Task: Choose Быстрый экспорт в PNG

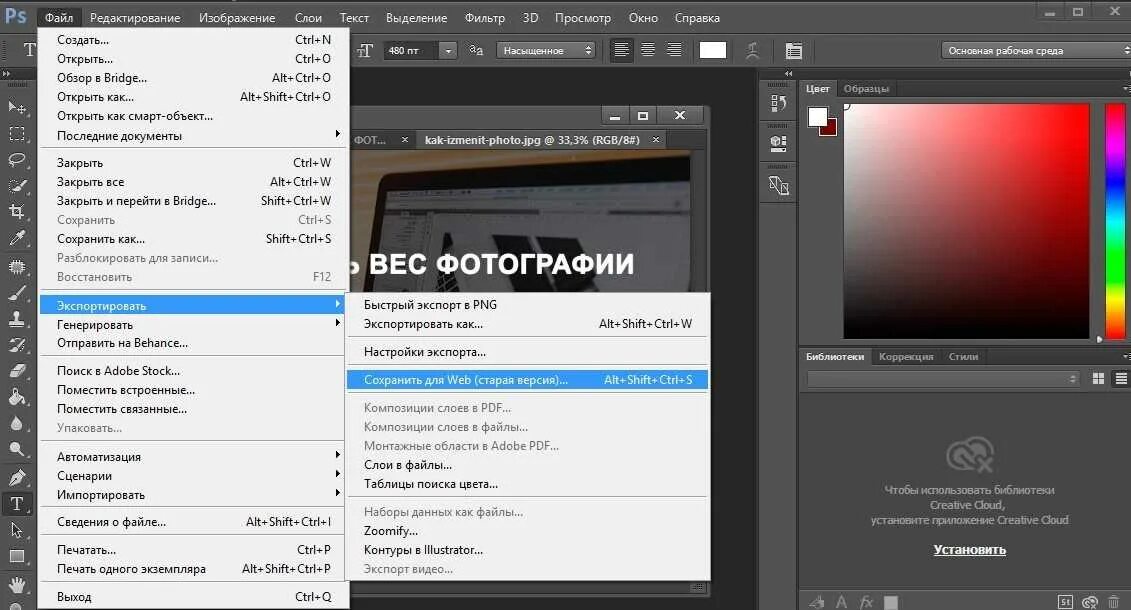Action: [527, 304]
